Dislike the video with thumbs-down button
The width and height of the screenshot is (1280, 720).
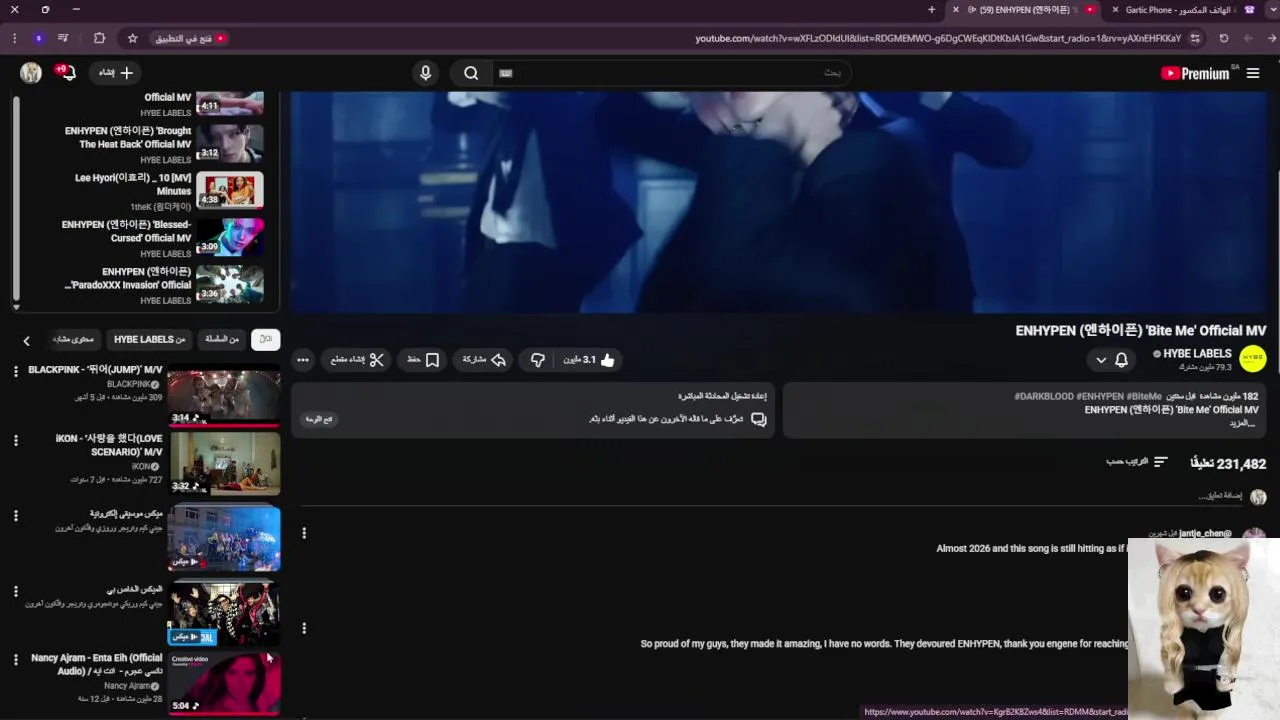(x=537, y=360)
